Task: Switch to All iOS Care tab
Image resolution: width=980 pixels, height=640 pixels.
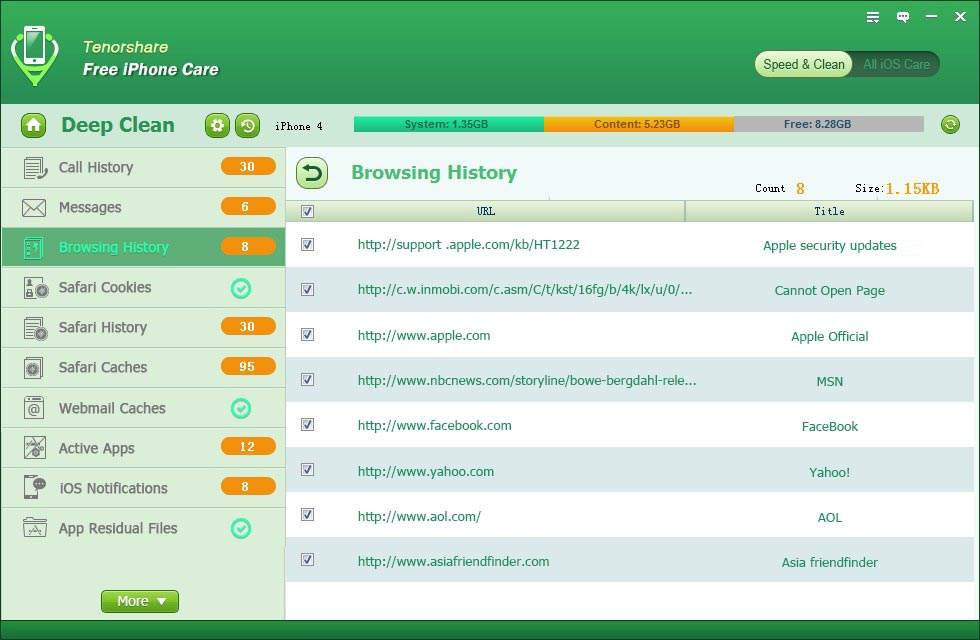Action: tap(896, 64)
